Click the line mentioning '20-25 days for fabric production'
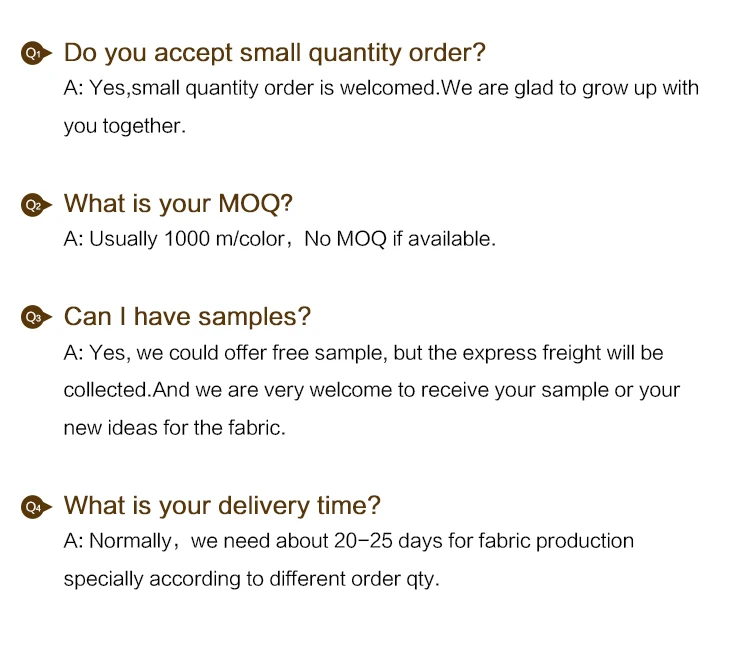Image resolution: width=750 pixels, height=647 pixels. pyautogui.click(x=349, y=541)
